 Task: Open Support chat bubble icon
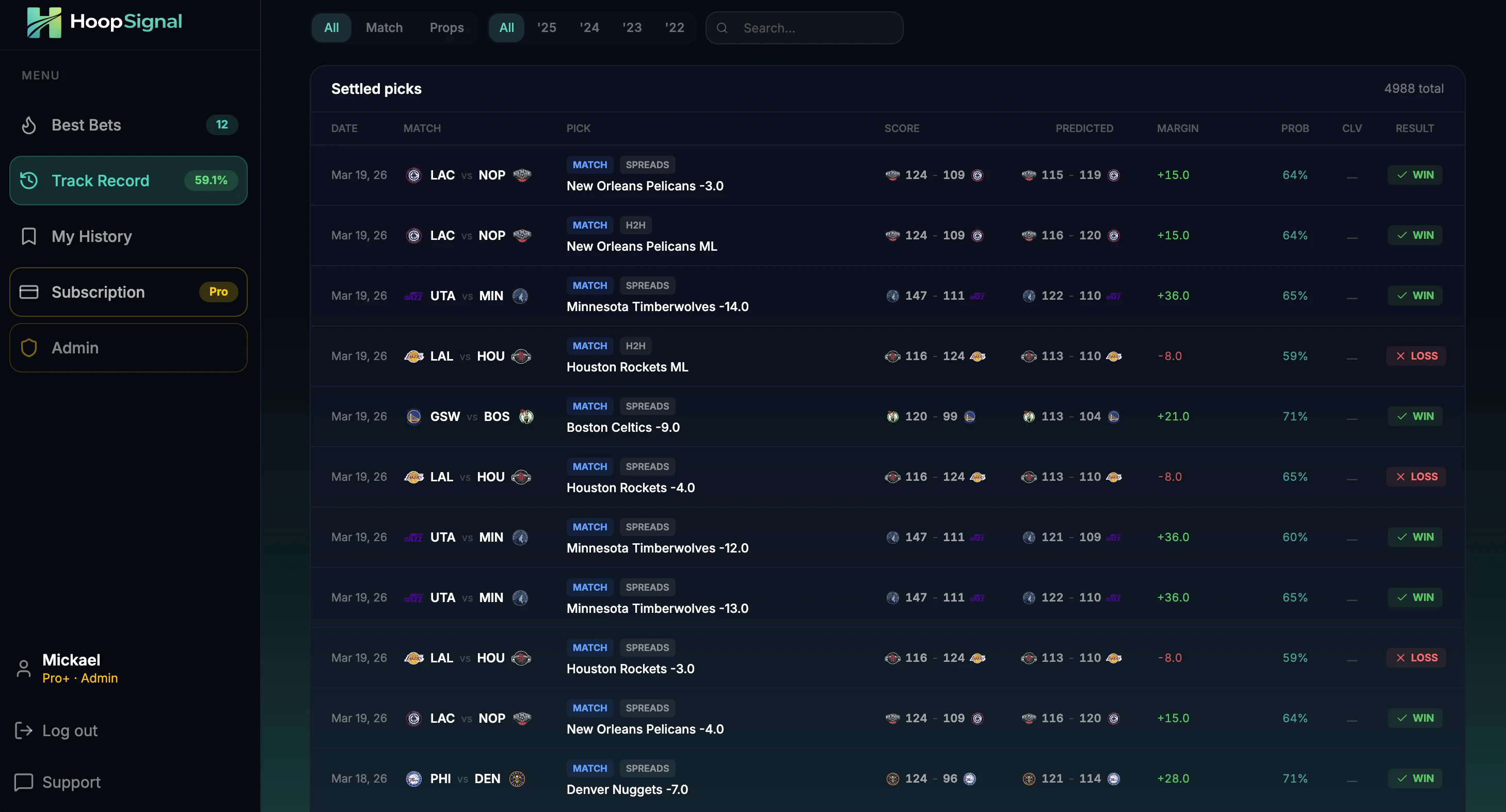(23, 782)
